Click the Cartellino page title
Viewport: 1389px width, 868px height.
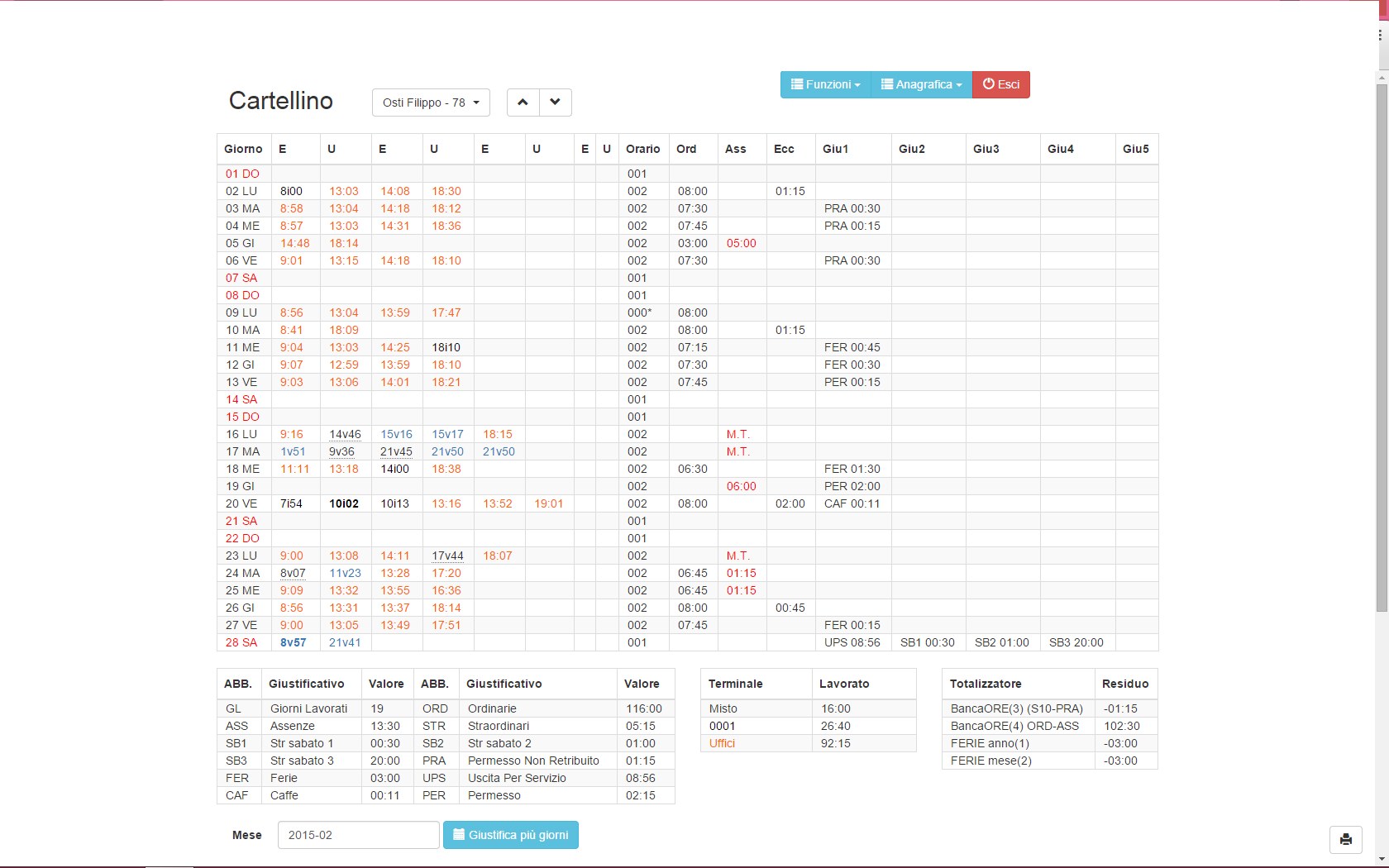tap(281, 101)
